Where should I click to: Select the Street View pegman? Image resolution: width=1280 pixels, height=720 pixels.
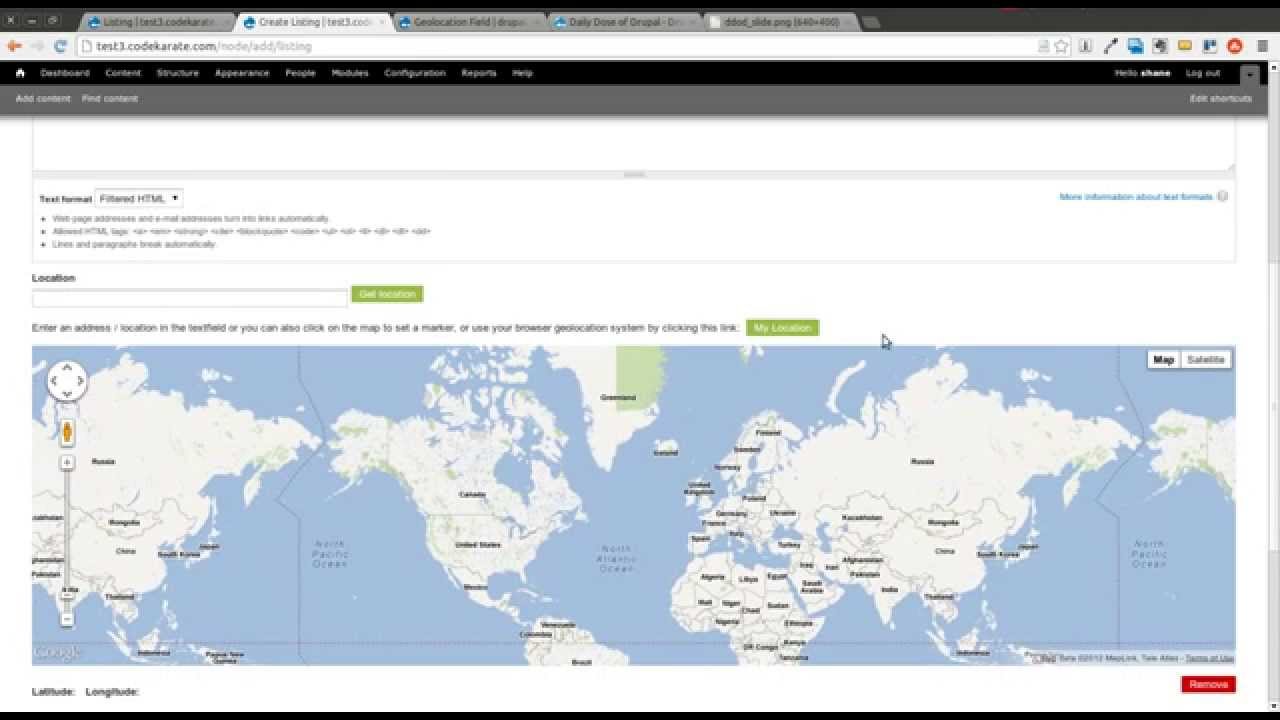(x=67, y=432)
